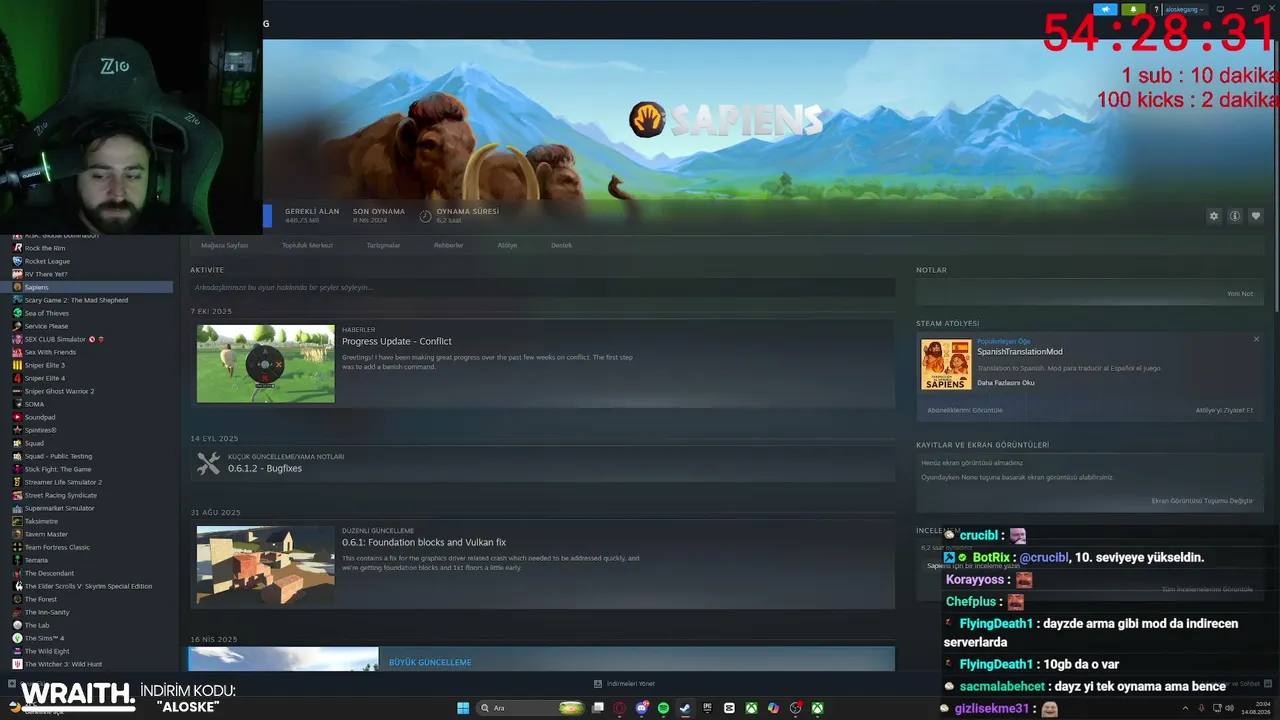Open Steam notifications bell button
This screenshot has width=1280, height=720.
pos(1133,9)
